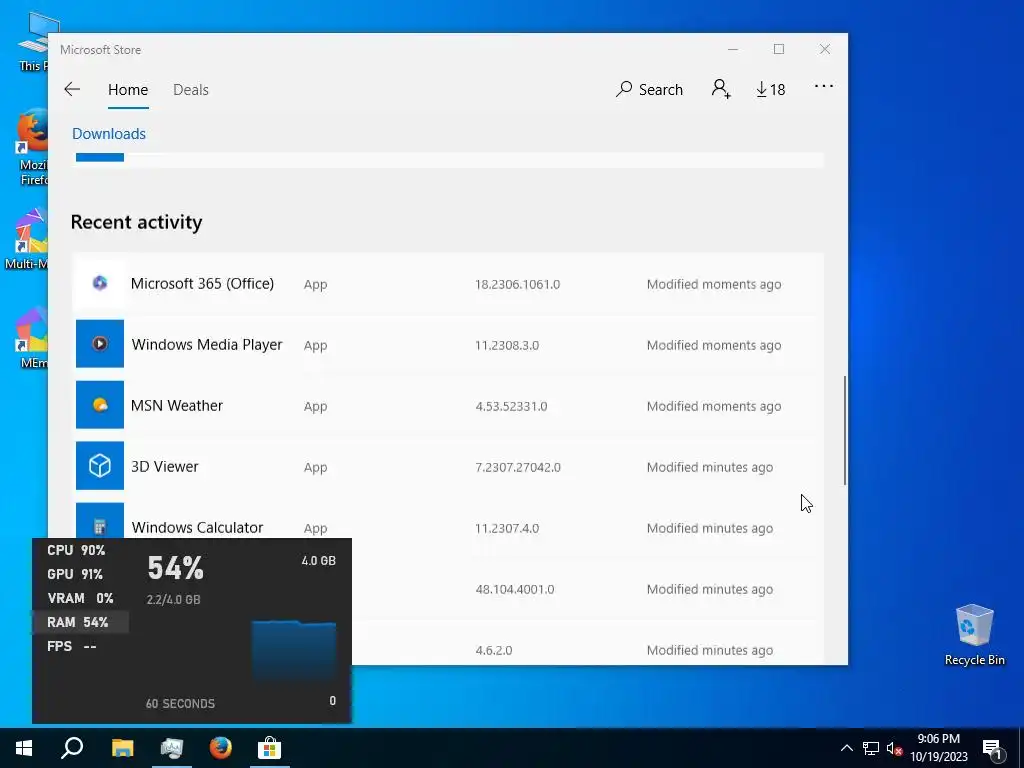Screen dimensions: 1024x768
Task: Go back using the Store back arrow
Action: click(x=72, y=89)
